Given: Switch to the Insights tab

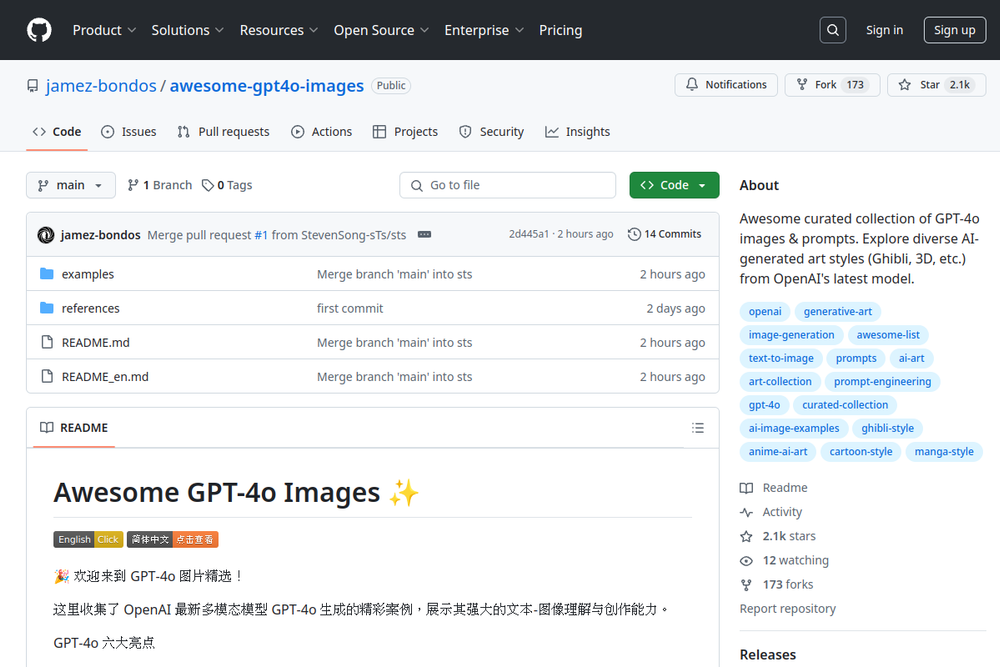Looking at the screenshot, I should [x=577, y=131].
